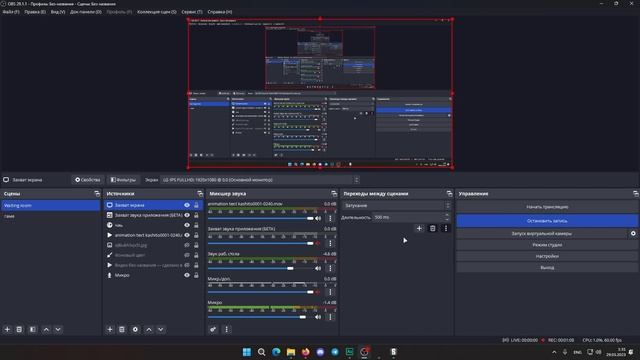Remove the selected scene with trash icon
Image resolution: width=640 pixels, height=360 pixels.
tap(19, 329)
